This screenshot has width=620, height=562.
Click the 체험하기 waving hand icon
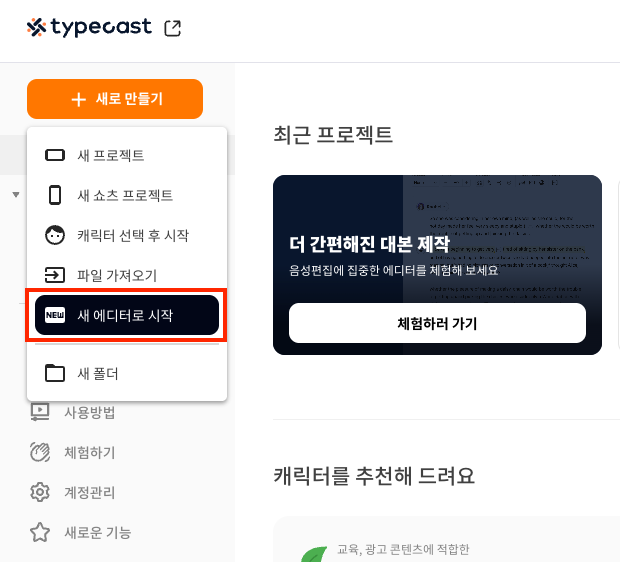[x=40, y=452]
